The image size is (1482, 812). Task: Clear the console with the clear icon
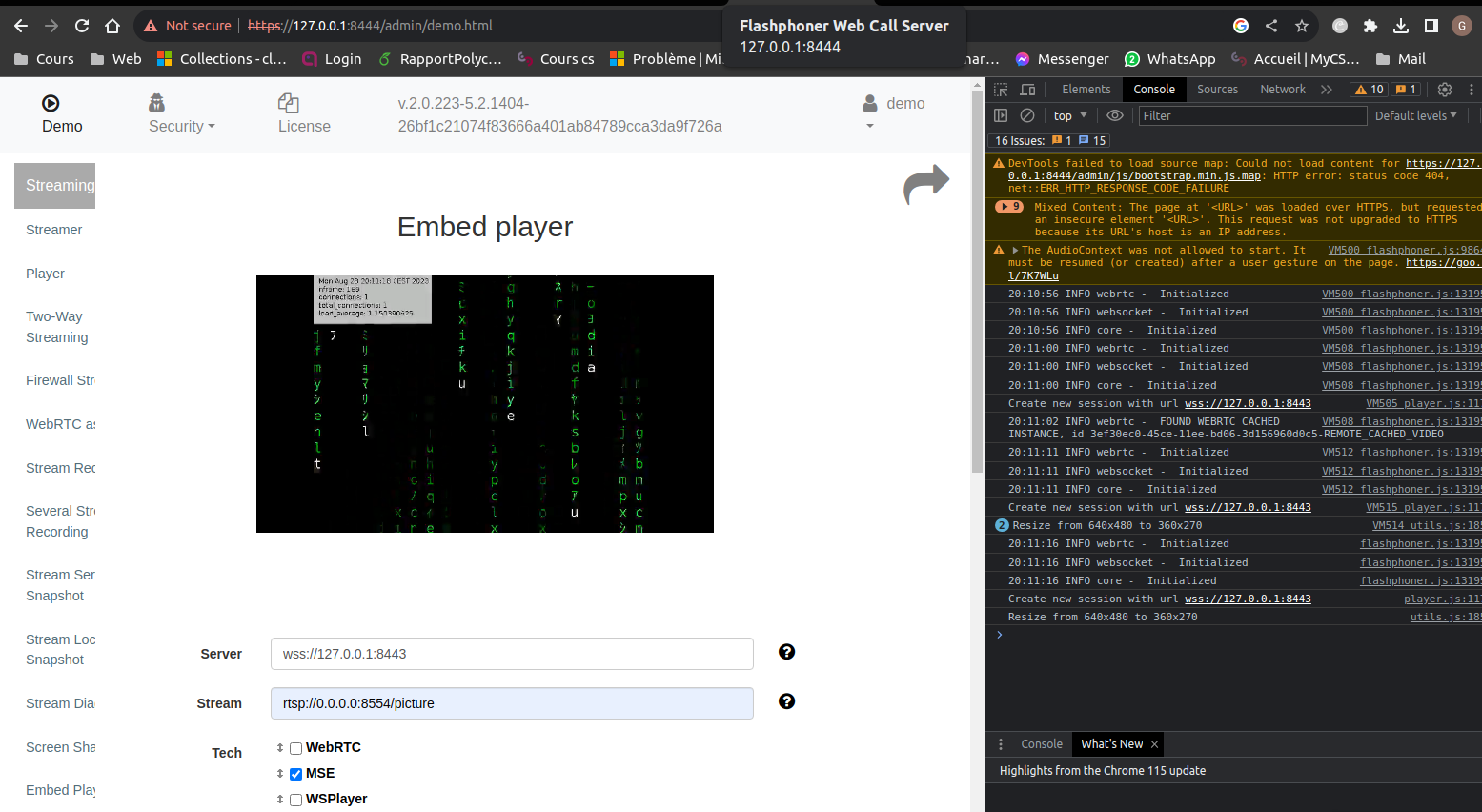point(1027,115)
